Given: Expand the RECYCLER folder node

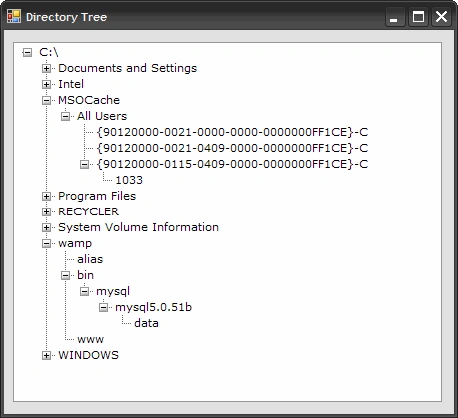Looking at the screenshot, I should 46,212.
